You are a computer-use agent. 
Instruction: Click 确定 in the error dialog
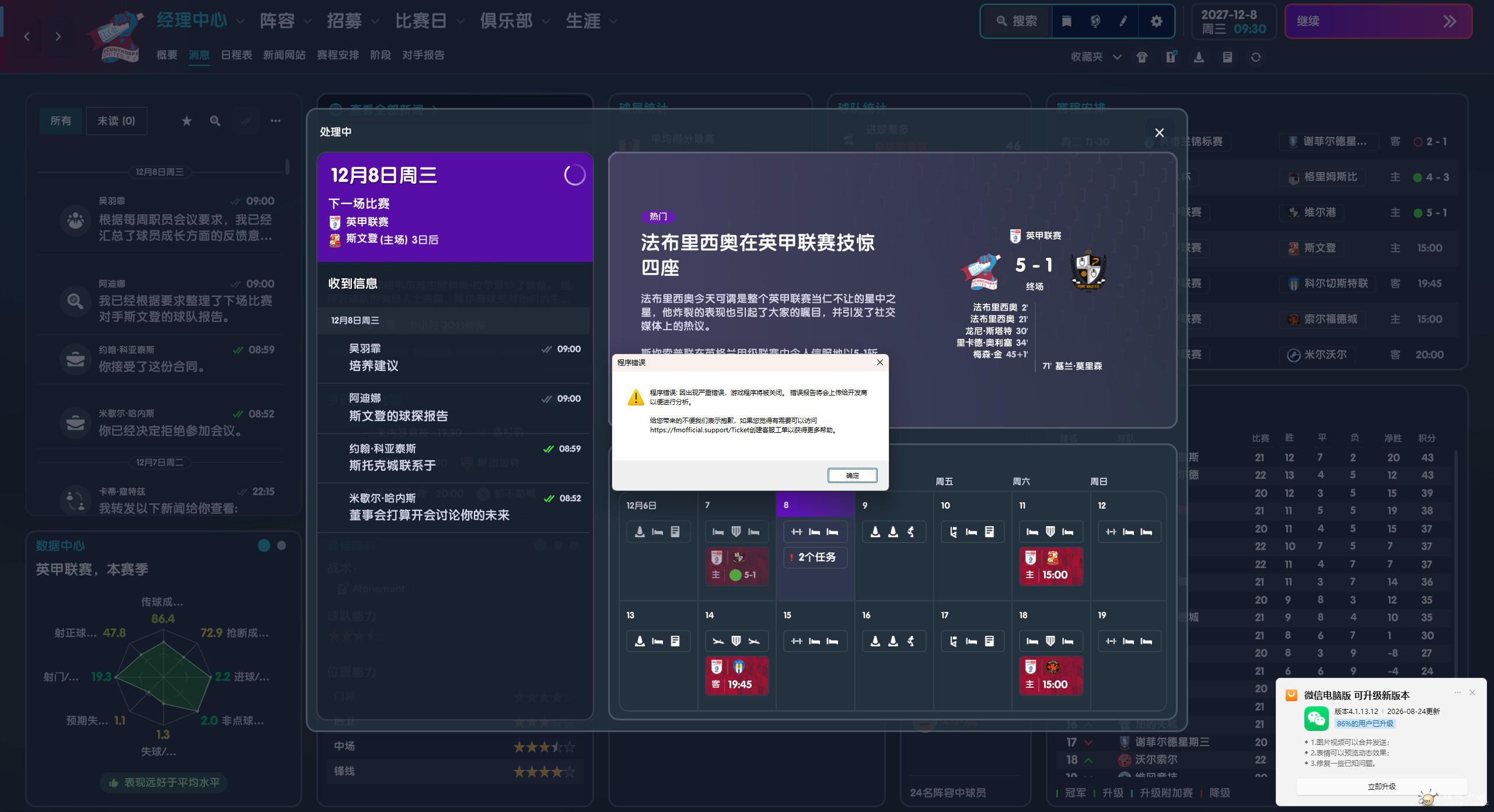point(852,475)
